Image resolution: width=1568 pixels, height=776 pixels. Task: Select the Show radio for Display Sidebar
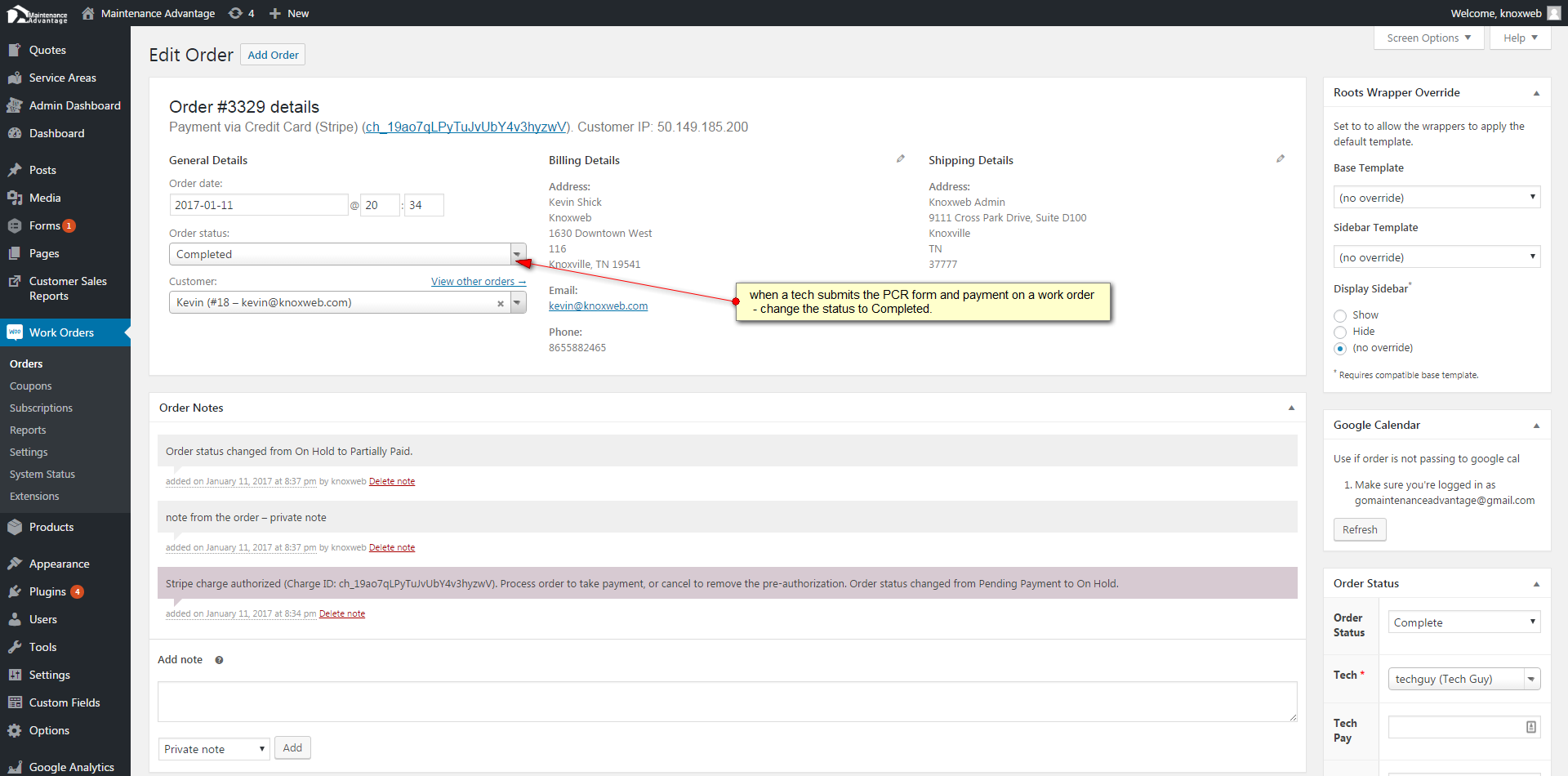point(1340,316)
